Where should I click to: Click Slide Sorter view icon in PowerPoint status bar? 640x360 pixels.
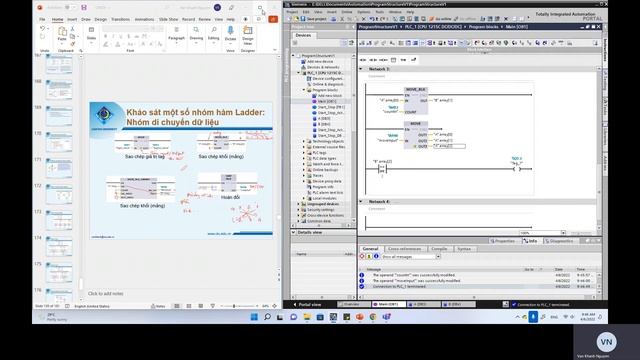[189, 306]
